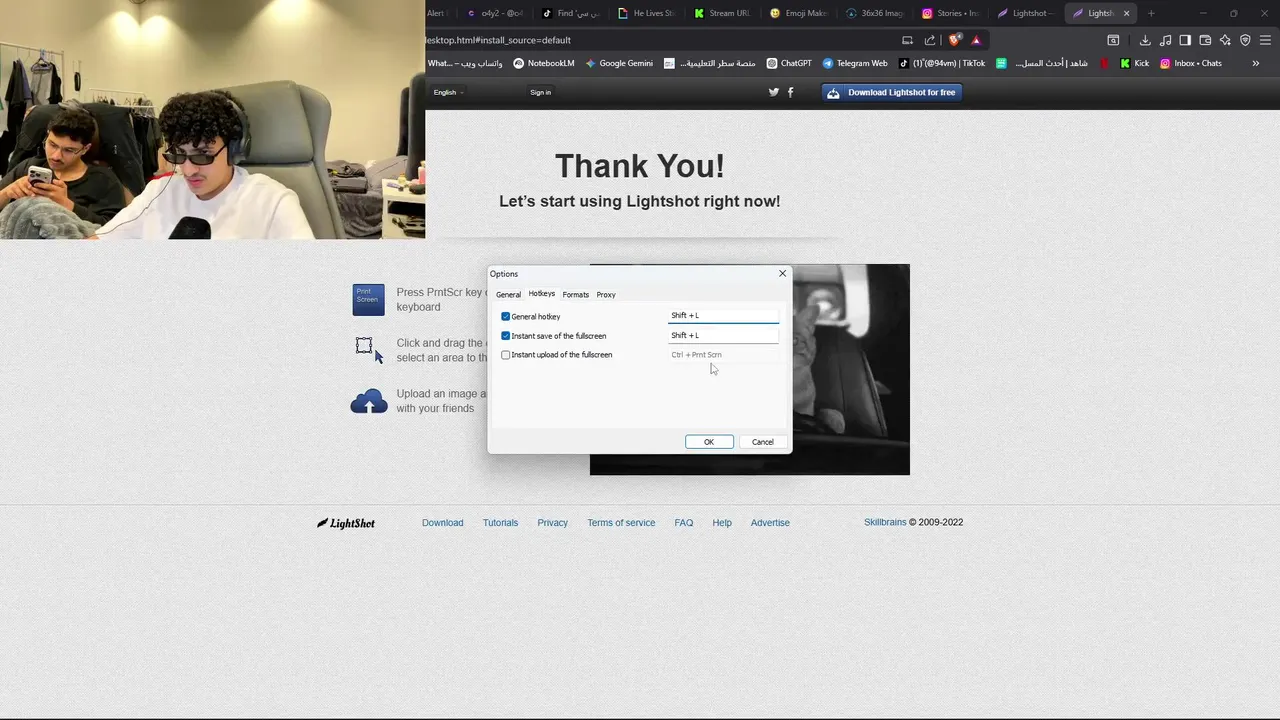The height and width of the screenshot is (720, 1280).
Task: Click the Brave VPN shield icon
Action: [x=1245, y=40]
